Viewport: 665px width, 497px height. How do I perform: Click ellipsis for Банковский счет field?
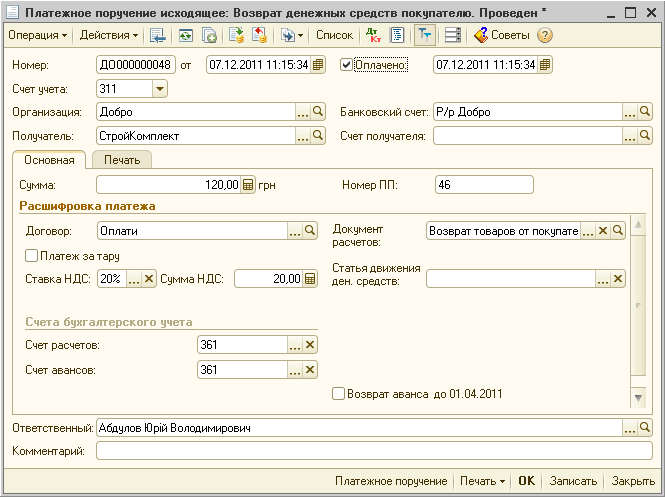(630, 112)
